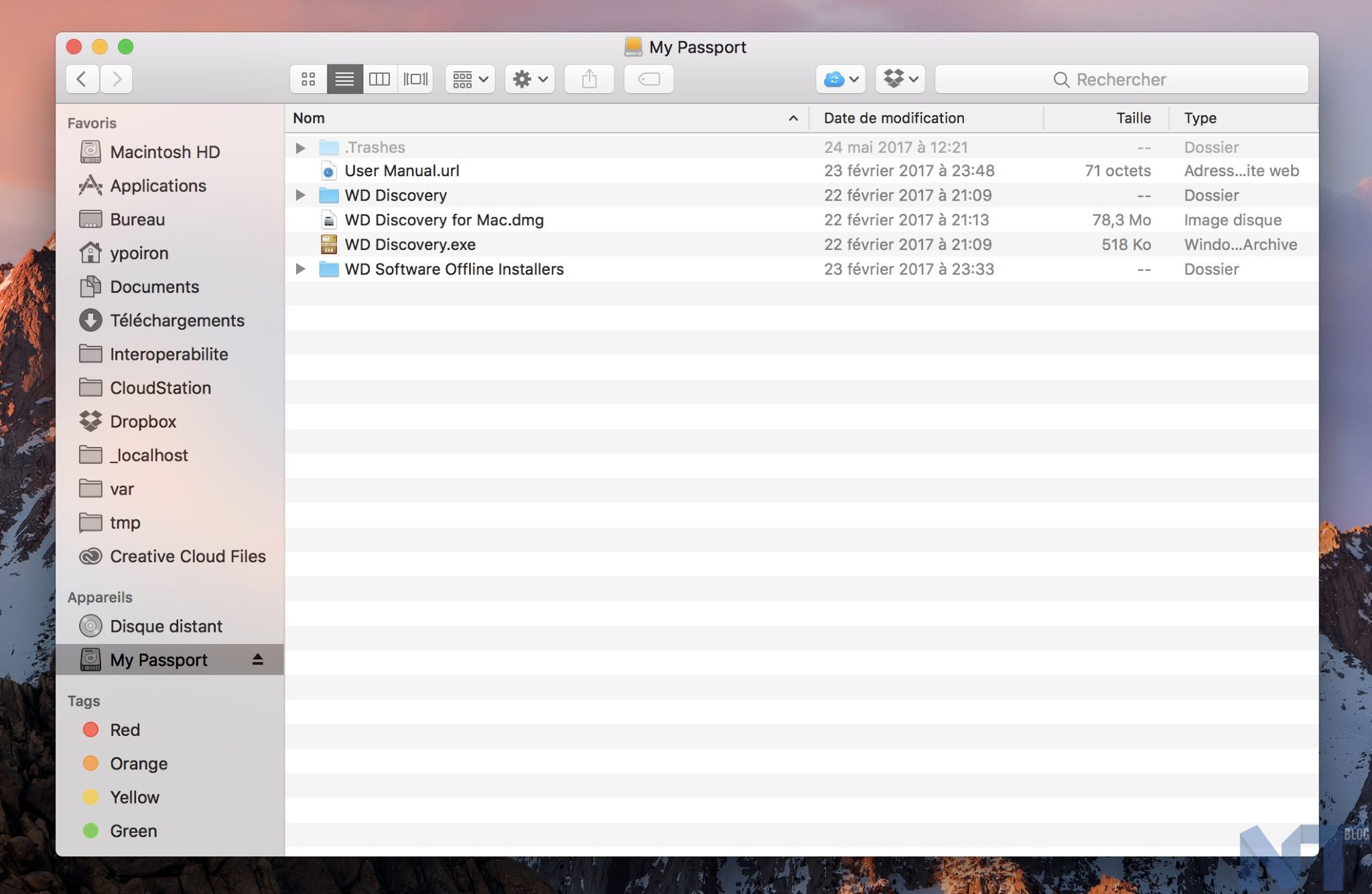Sort by the Type column header
Screen dimensions: 1372x894
coord(1244,118)
